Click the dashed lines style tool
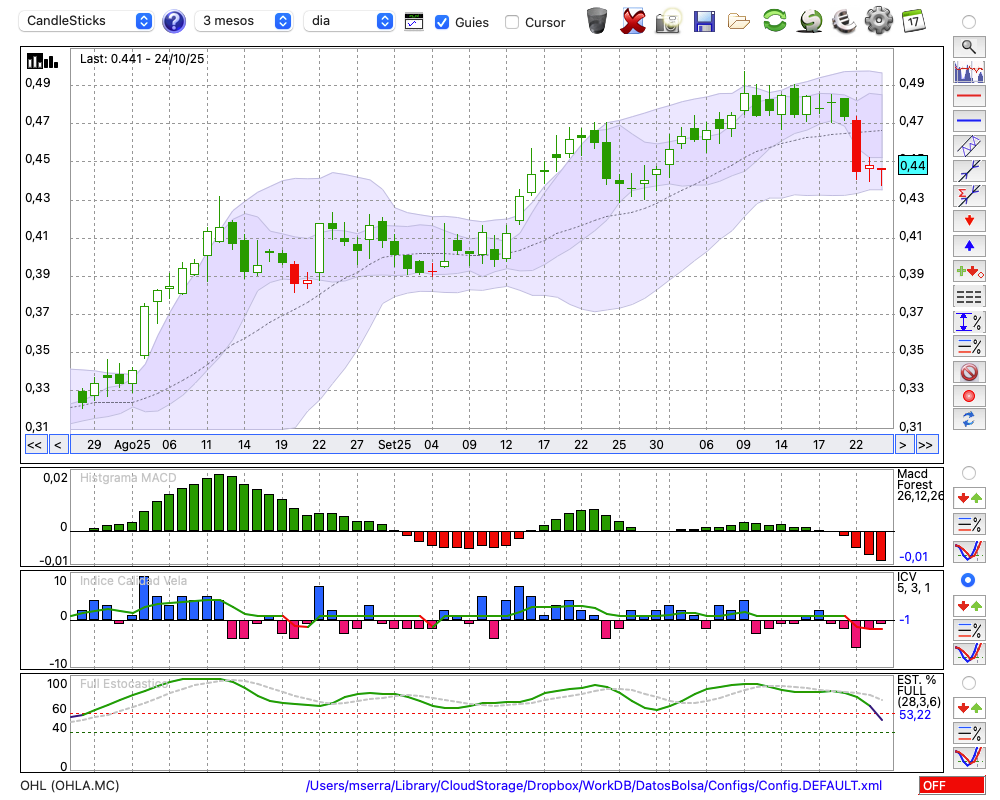The image size is (1000, 800). (969, 296)
